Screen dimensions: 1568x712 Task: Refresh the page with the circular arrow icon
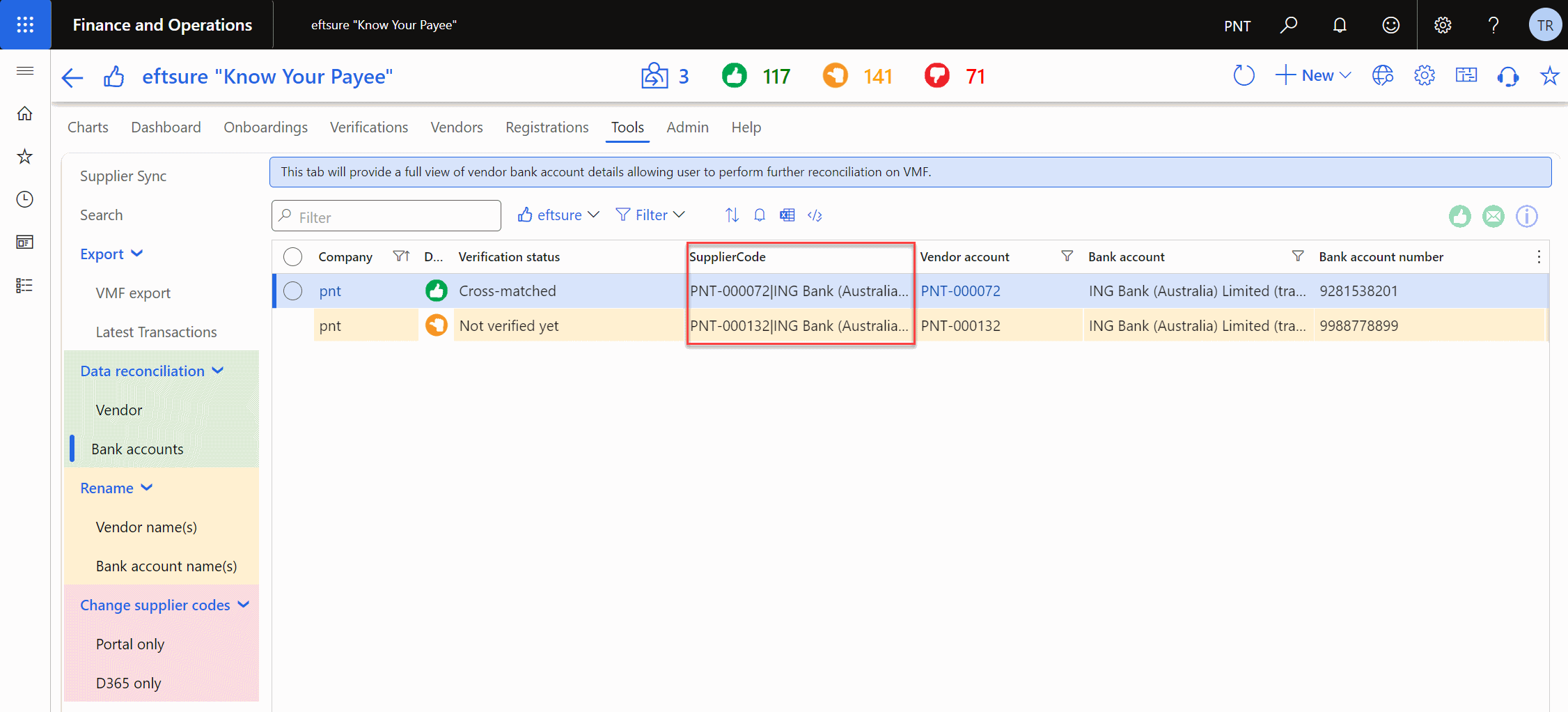[1244, 75]
